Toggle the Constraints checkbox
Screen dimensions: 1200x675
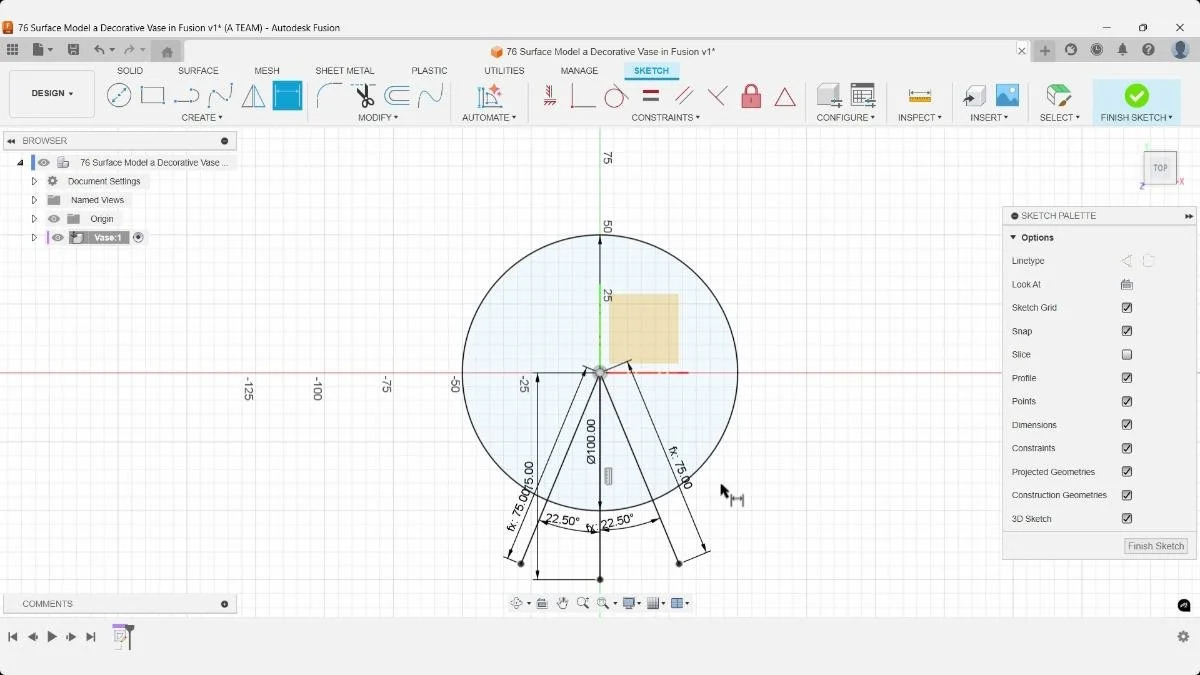click(x=1127, y=448)
